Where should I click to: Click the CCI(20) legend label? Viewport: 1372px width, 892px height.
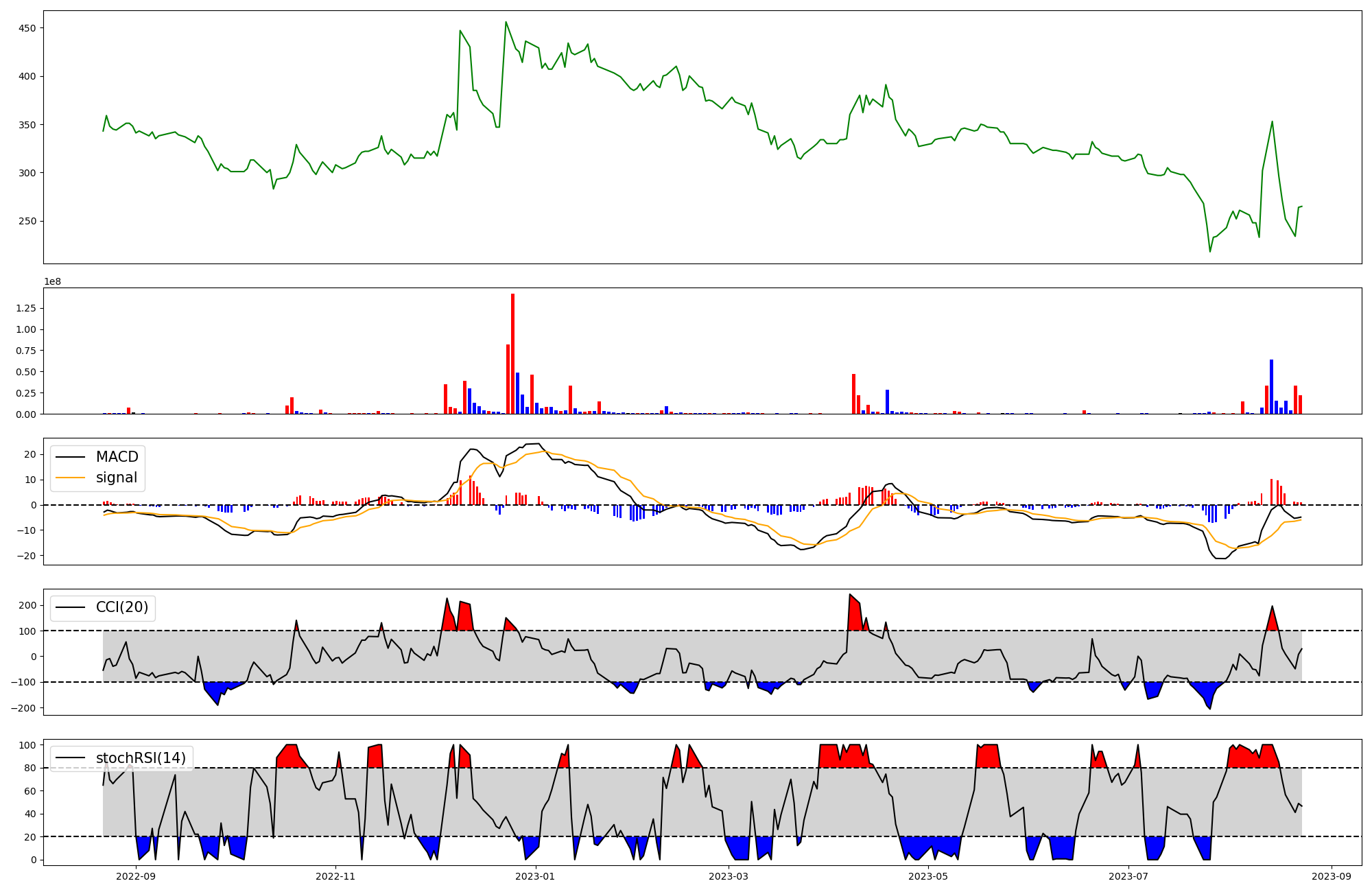tap(121, 607)
